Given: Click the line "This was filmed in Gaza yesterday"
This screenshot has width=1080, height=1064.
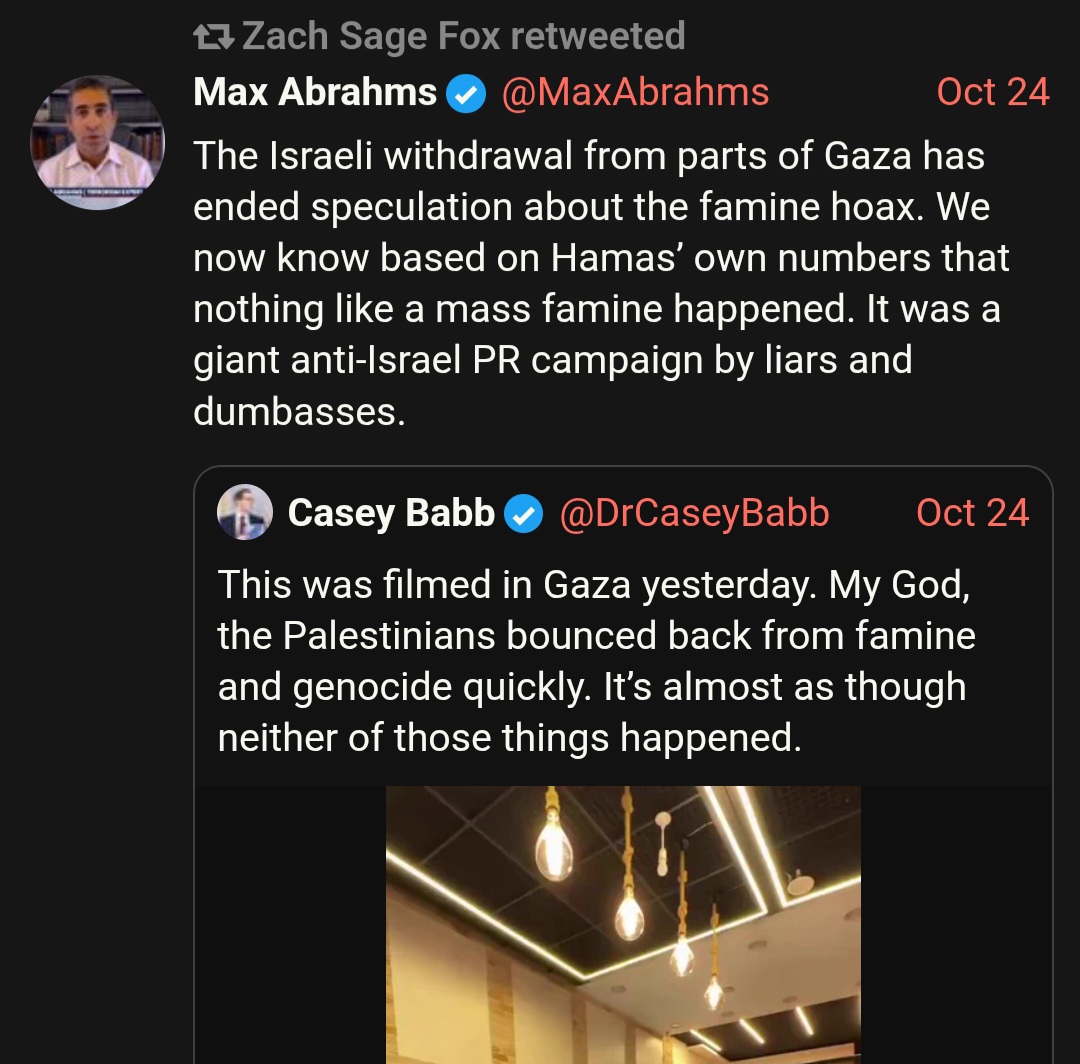Looking at the screenshot, I should pos(593,585).
